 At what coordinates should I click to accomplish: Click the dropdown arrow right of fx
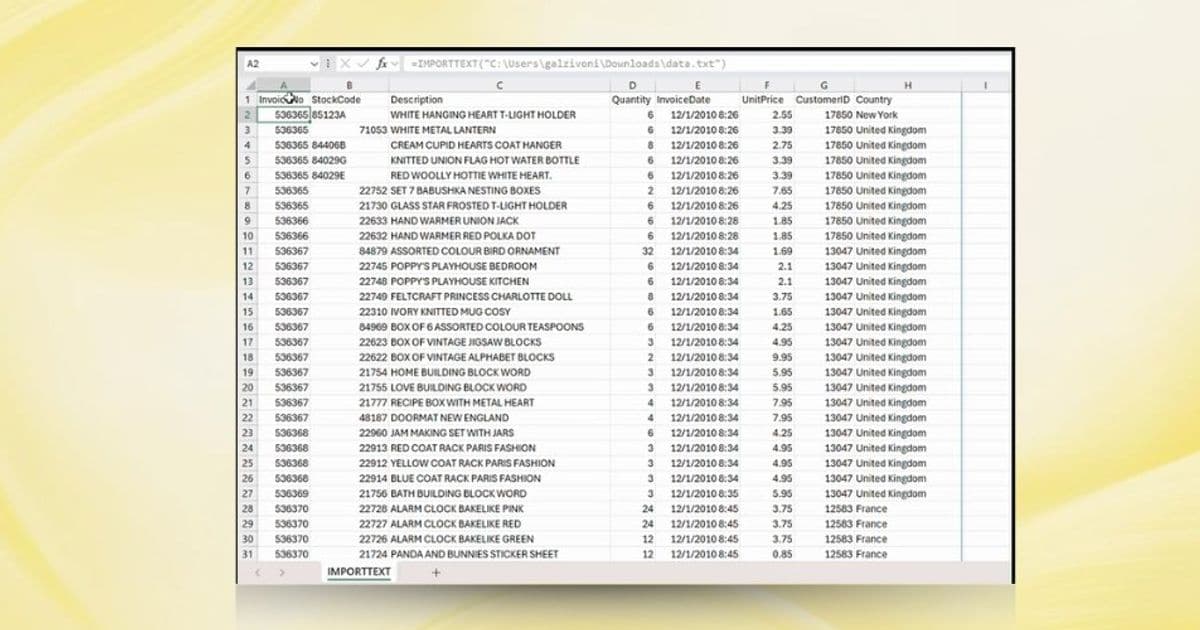pos(394,63)
